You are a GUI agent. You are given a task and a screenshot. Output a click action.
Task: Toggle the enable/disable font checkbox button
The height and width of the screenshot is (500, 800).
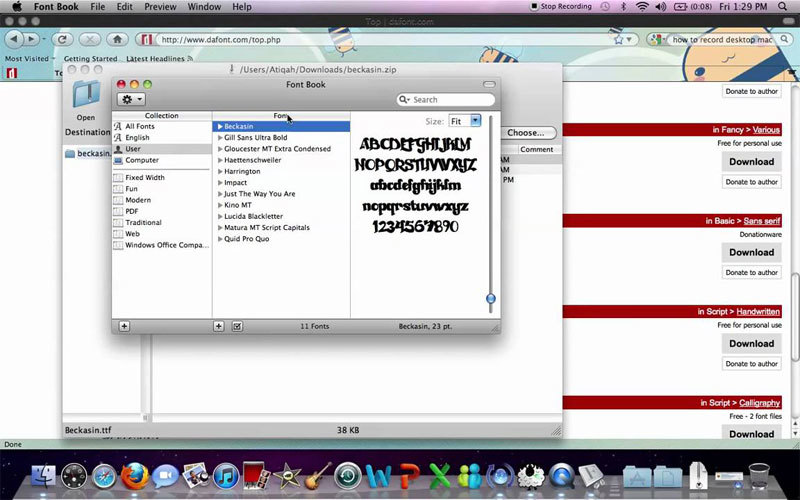237,326
